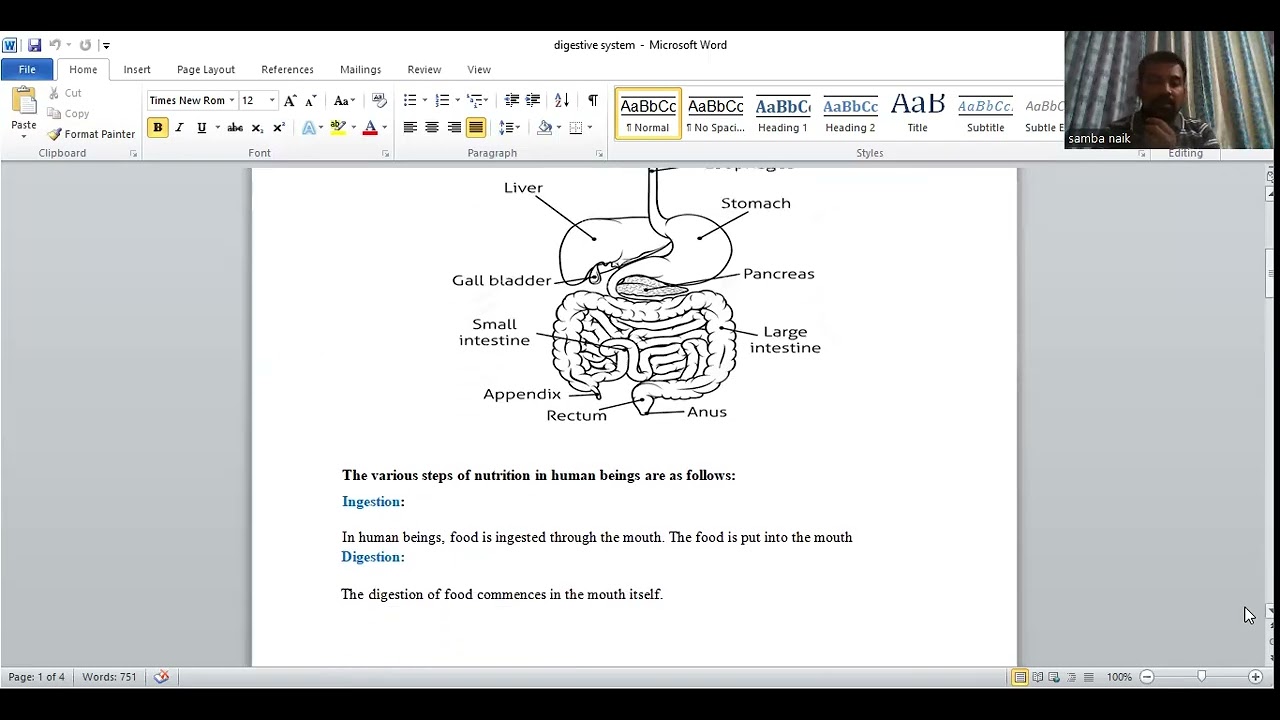Screen dimensions: 1280x720
Task: Adjust the zoom slider handle
Action: pos(1201,677)
